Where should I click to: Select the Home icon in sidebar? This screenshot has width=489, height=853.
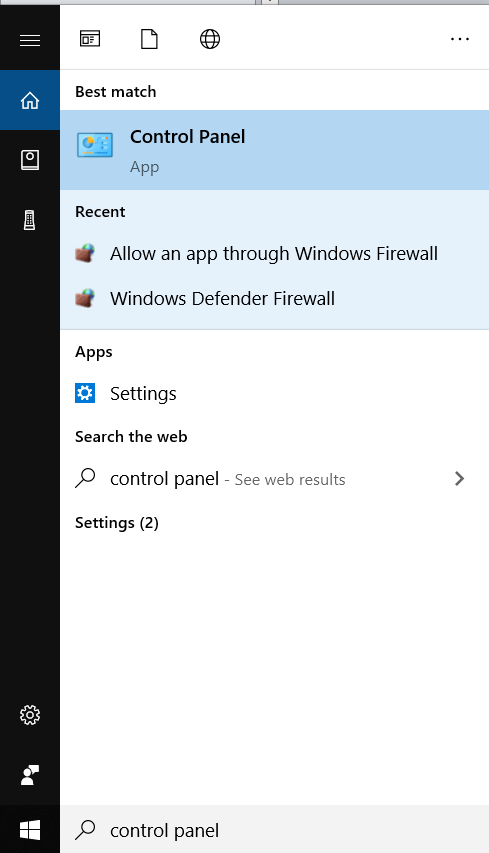(30, 100)
